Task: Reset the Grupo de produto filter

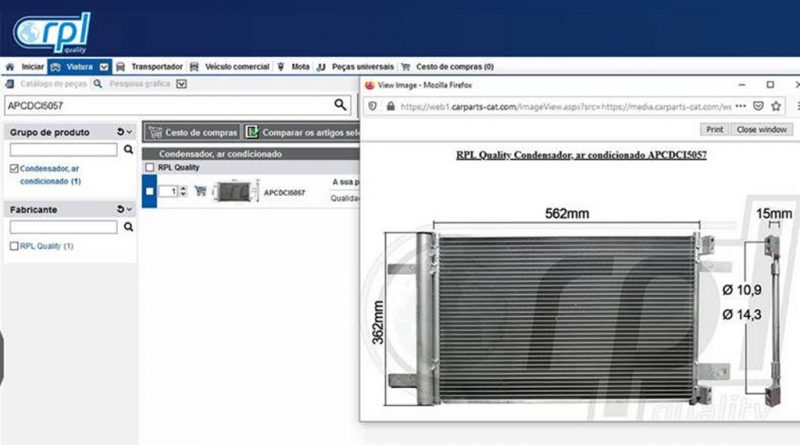Action: pos(120,132)
